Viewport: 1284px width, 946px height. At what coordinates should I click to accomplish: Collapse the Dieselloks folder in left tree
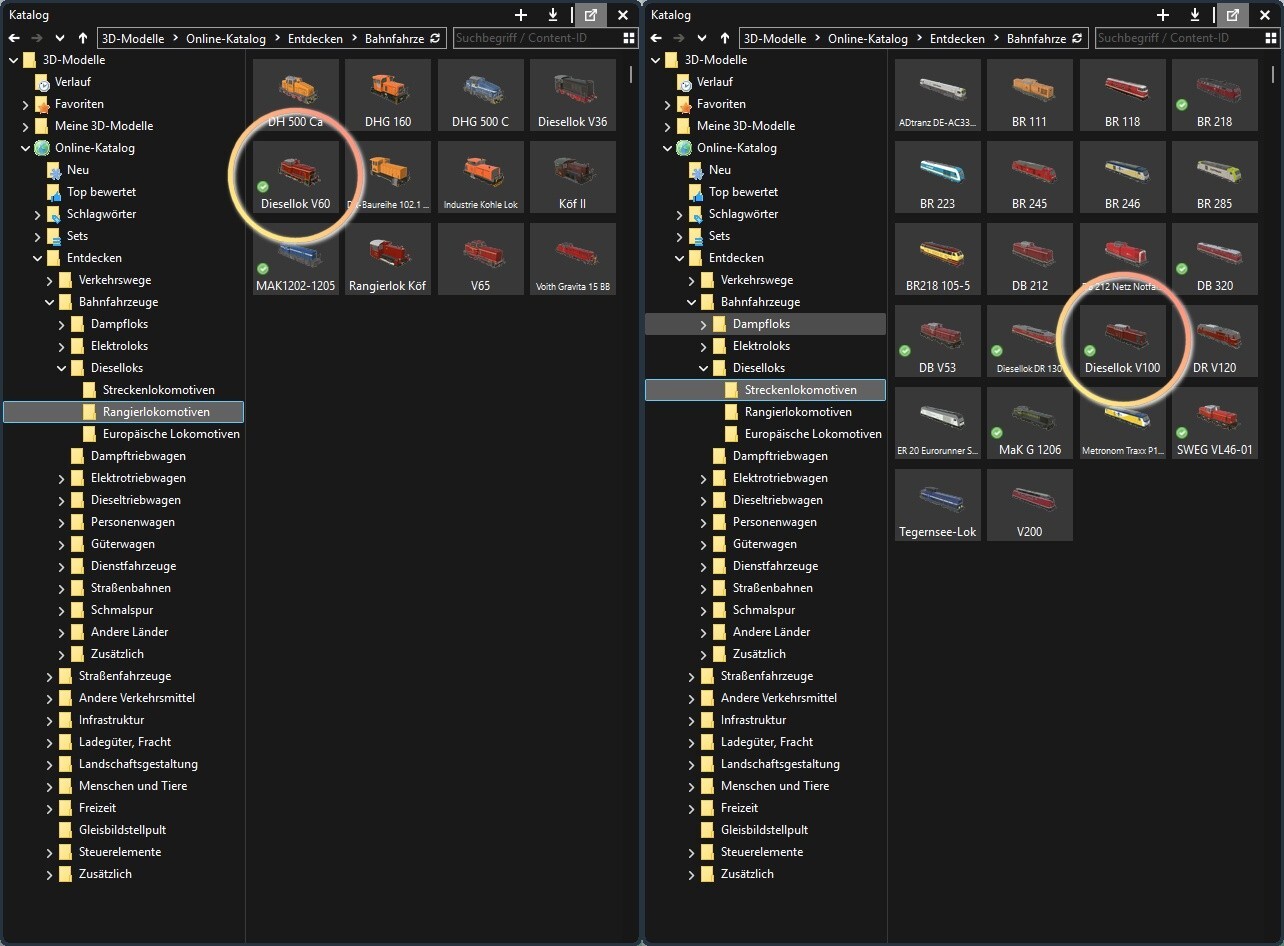(62, 368)
